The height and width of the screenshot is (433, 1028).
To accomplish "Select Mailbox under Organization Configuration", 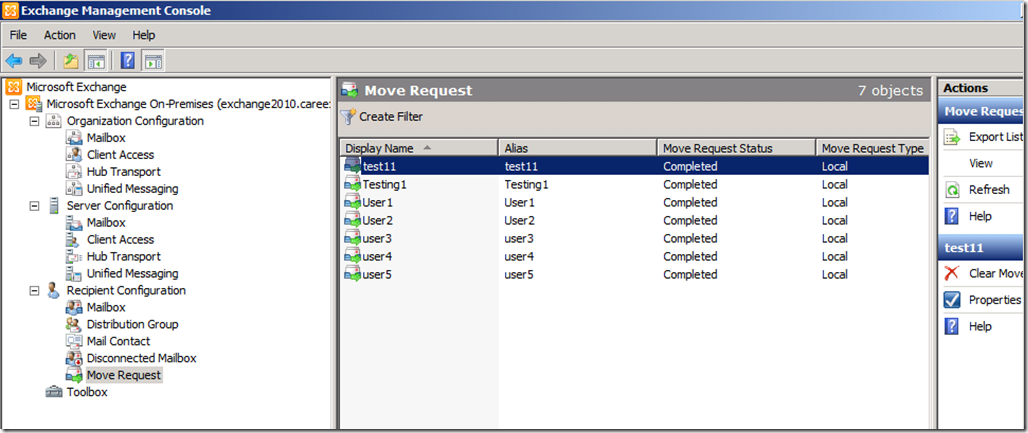I will click(x=106, y=138).
